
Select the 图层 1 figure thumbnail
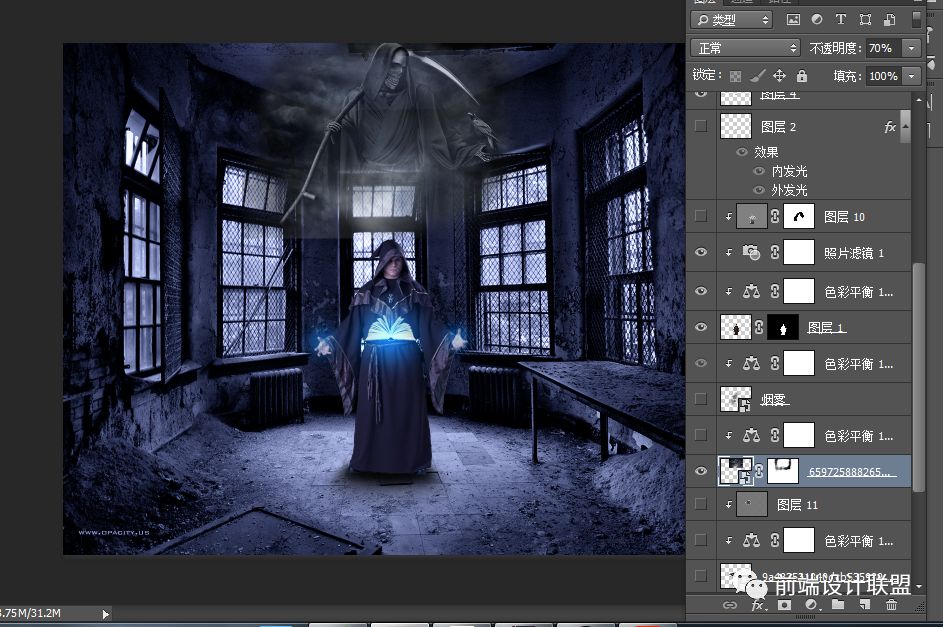pyautogui.click(x=736, y=327)
